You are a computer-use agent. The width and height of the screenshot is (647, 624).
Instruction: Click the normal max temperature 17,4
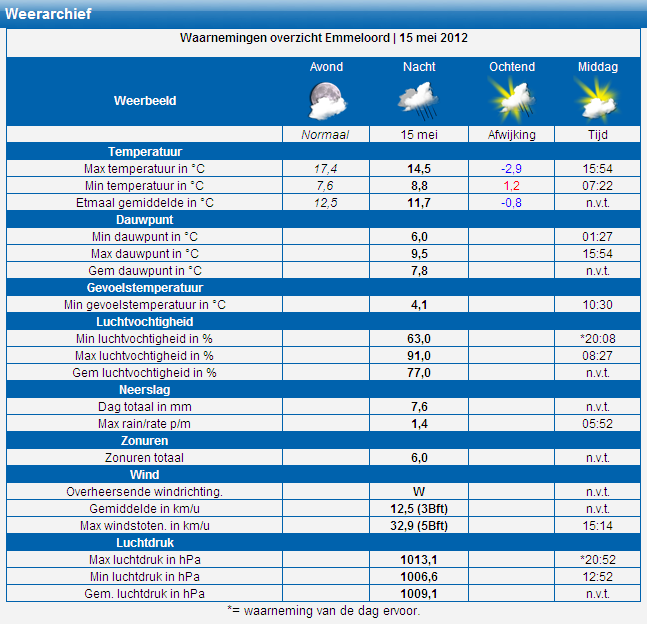click(x=326, y=169)
